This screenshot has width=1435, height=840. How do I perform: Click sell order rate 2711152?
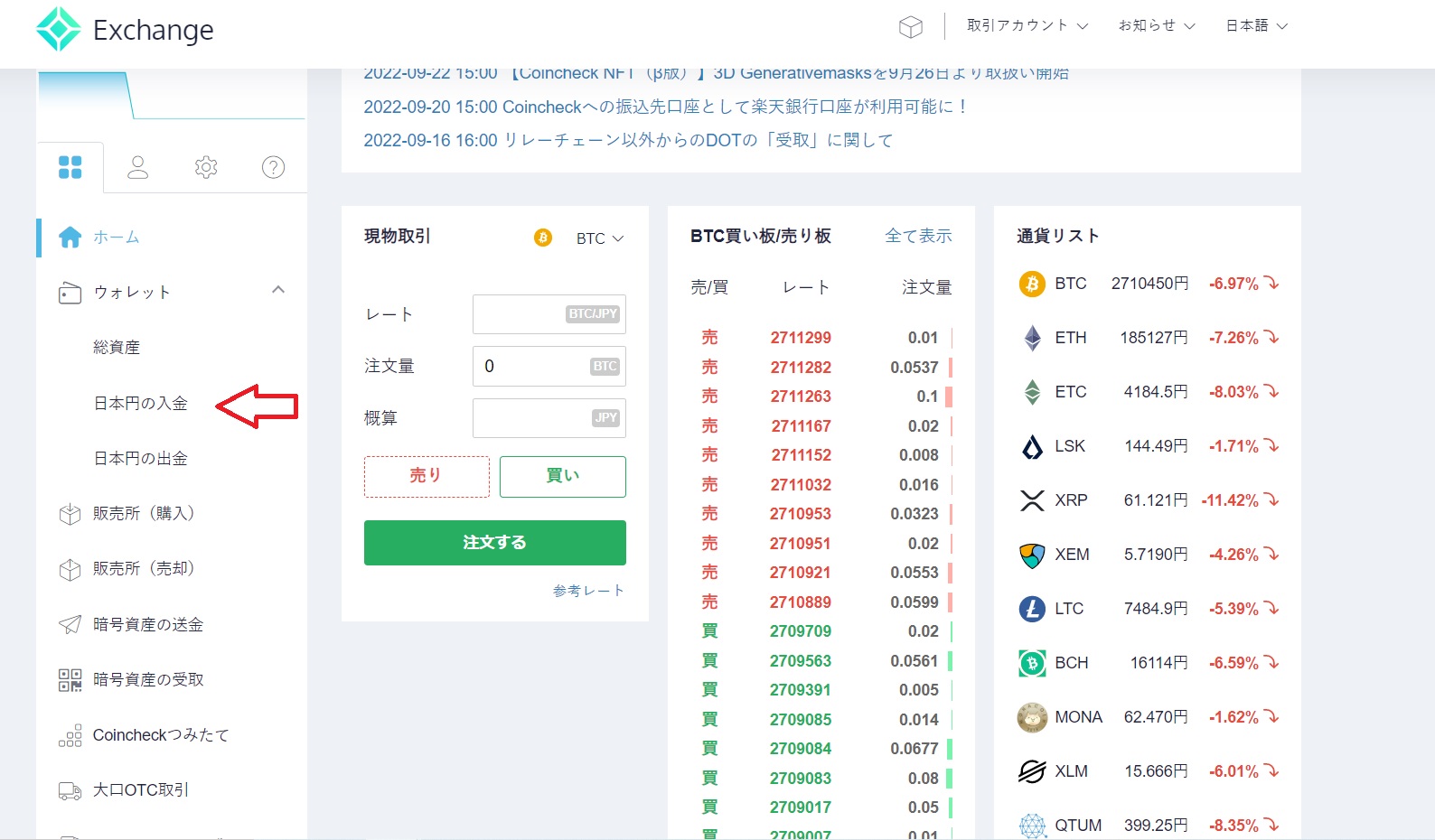tap(801, 455)
